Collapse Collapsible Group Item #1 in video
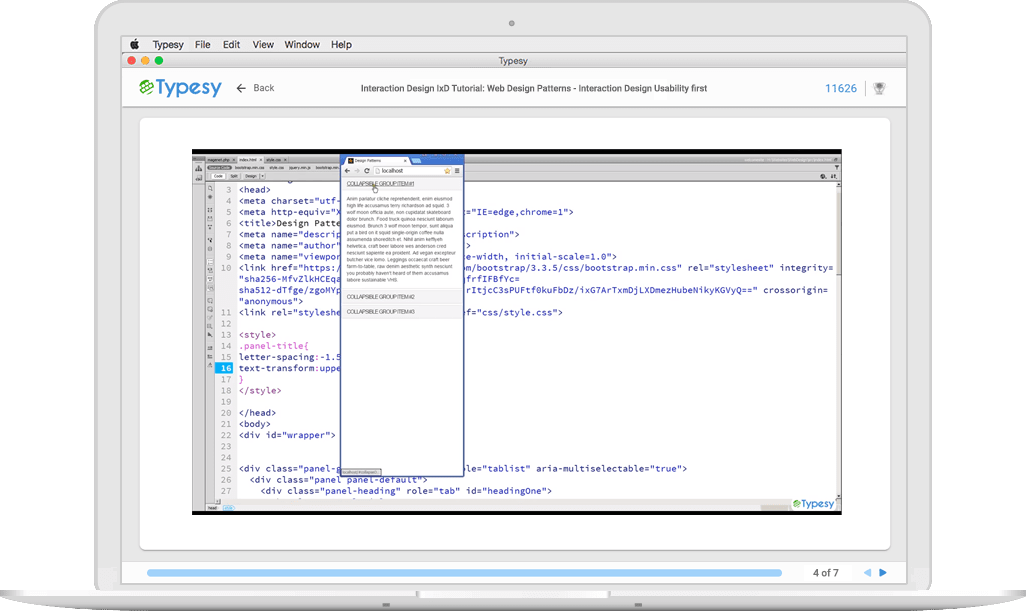Screen dimensions: 1026x611 380,184
